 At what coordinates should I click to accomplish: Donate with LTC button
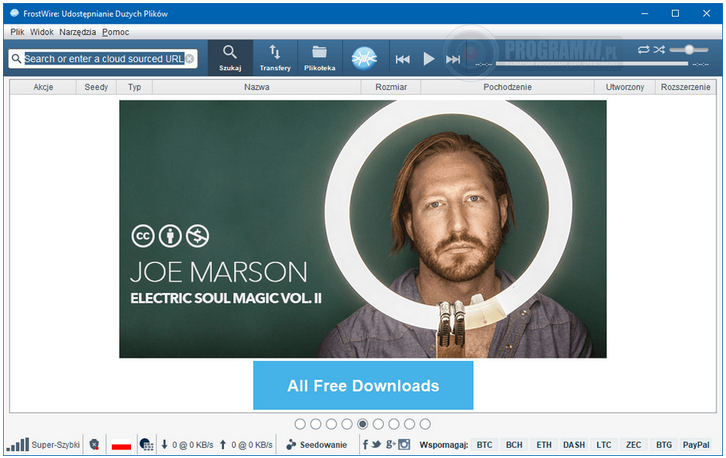tap(604, 445)
